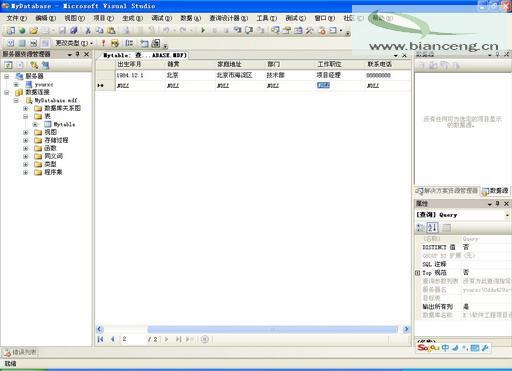The height and width of the screenshot is (371, 512).
Task: Click the Connect to Database icon in Server Explorer
Action: pyautogui.click(x=34, y=65)
